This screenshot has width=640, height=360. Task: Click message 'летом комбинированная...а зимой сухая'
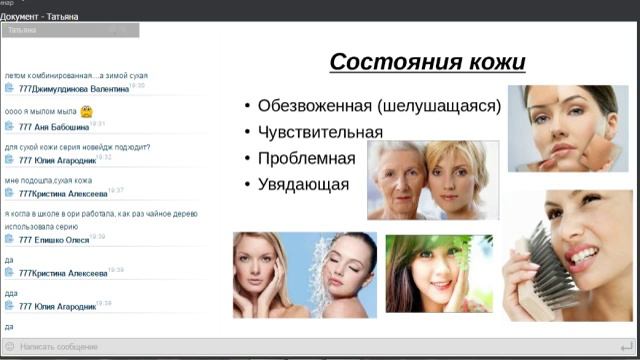click(x=76, y=76)
